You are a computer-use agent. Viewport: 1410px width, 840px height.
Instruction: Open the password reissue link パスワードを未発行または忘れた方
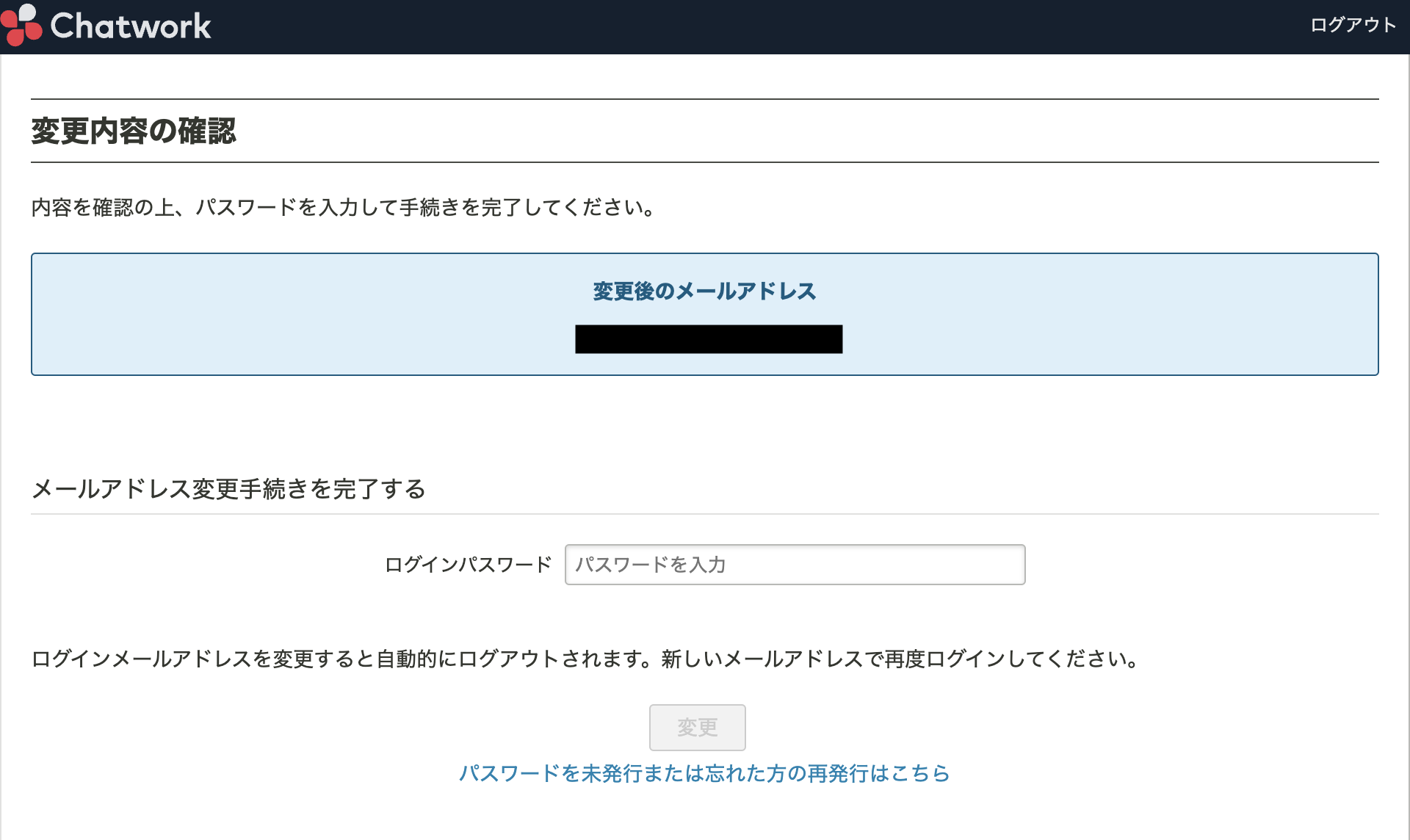[704, 773]
